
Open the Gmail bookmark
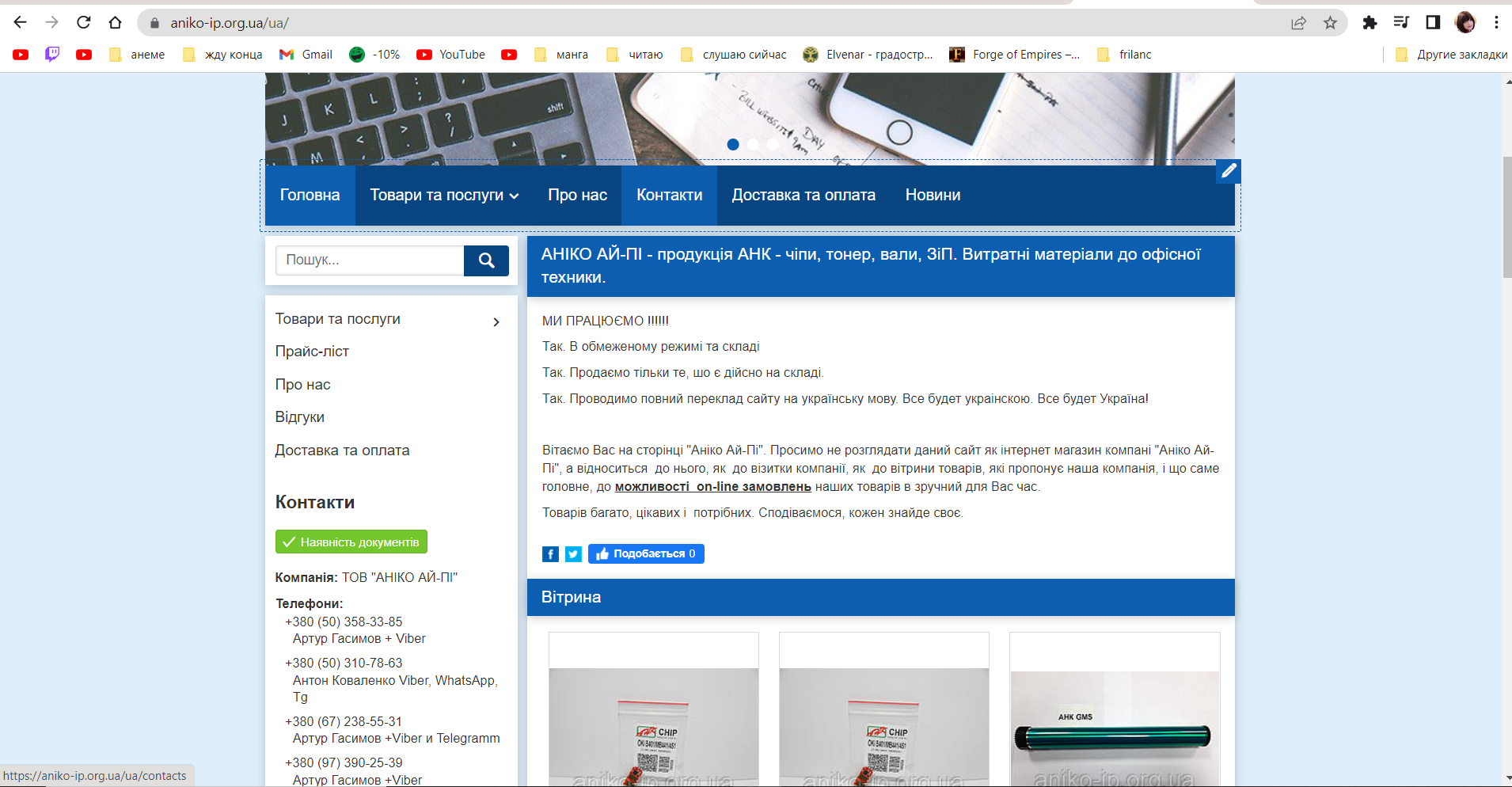click(x=306, y=55)
